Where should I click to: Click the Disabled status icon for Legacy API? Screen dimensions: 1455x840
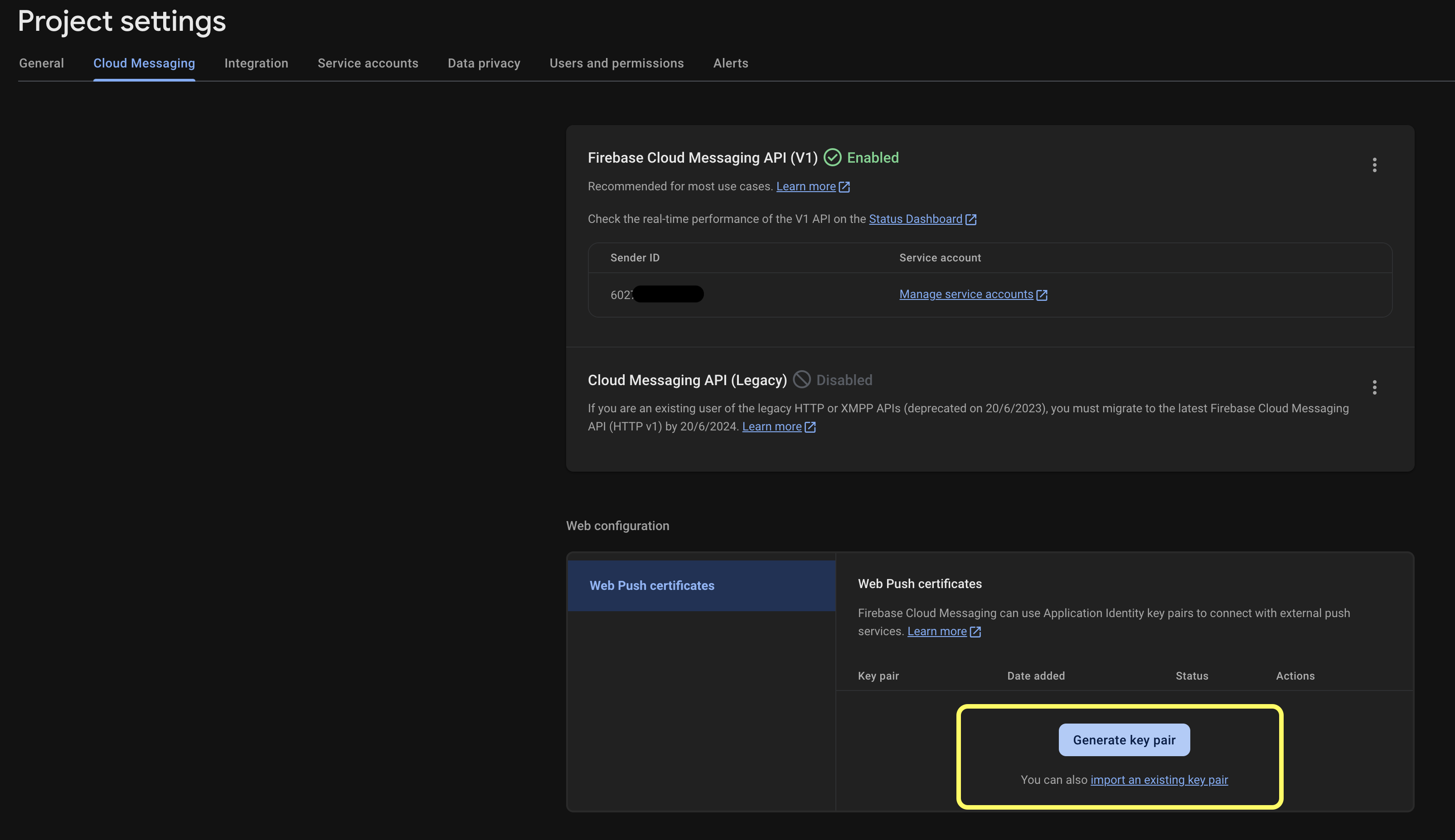pyautogui.click(x=802, y=380)
